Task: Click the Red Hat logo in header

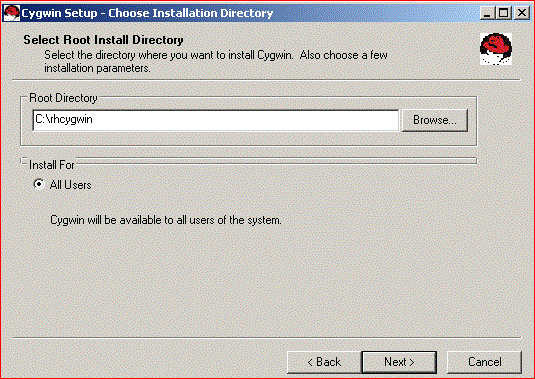Action: coord(496,49)
